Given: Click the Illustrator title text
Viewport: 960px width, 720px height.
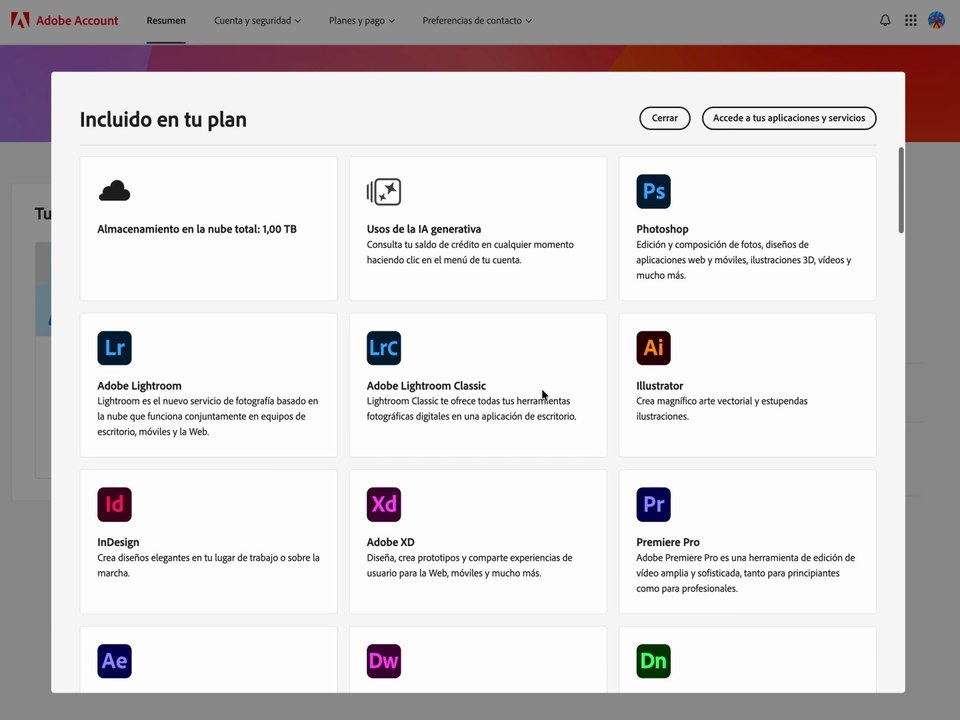Looking at the screenshot, I should (x=659, y=386).
